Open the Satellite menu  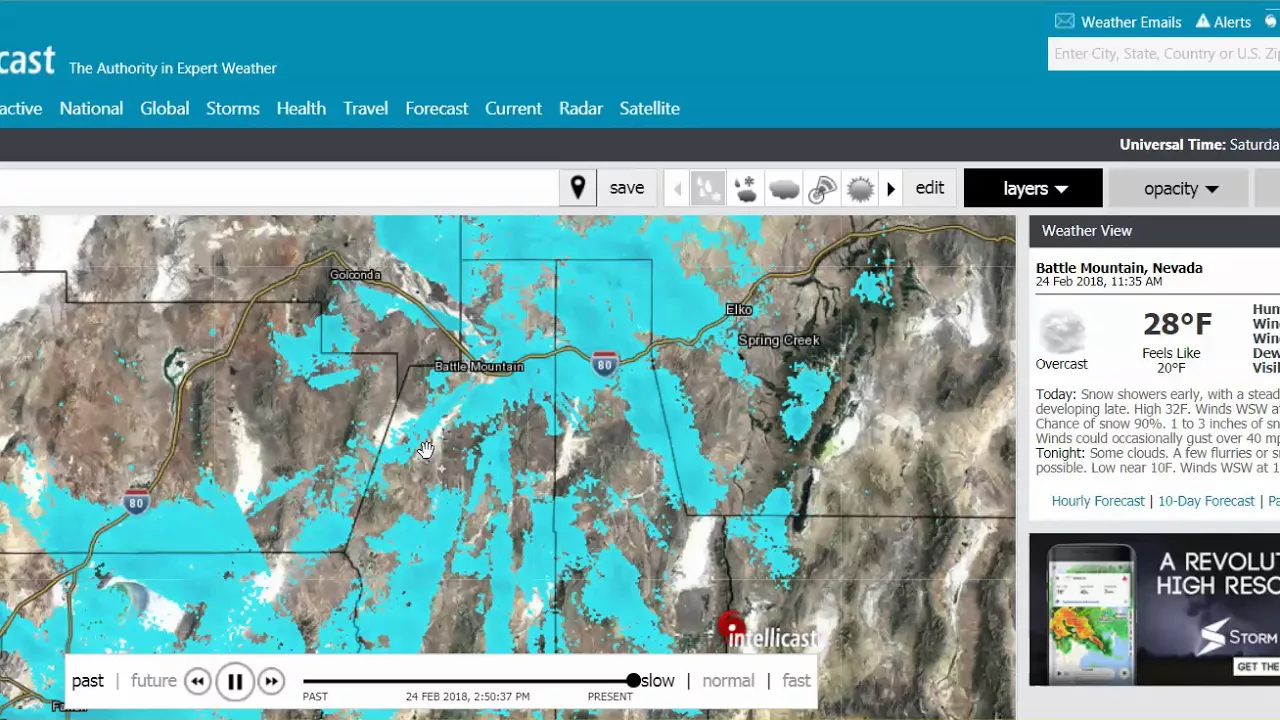point(650,108)
